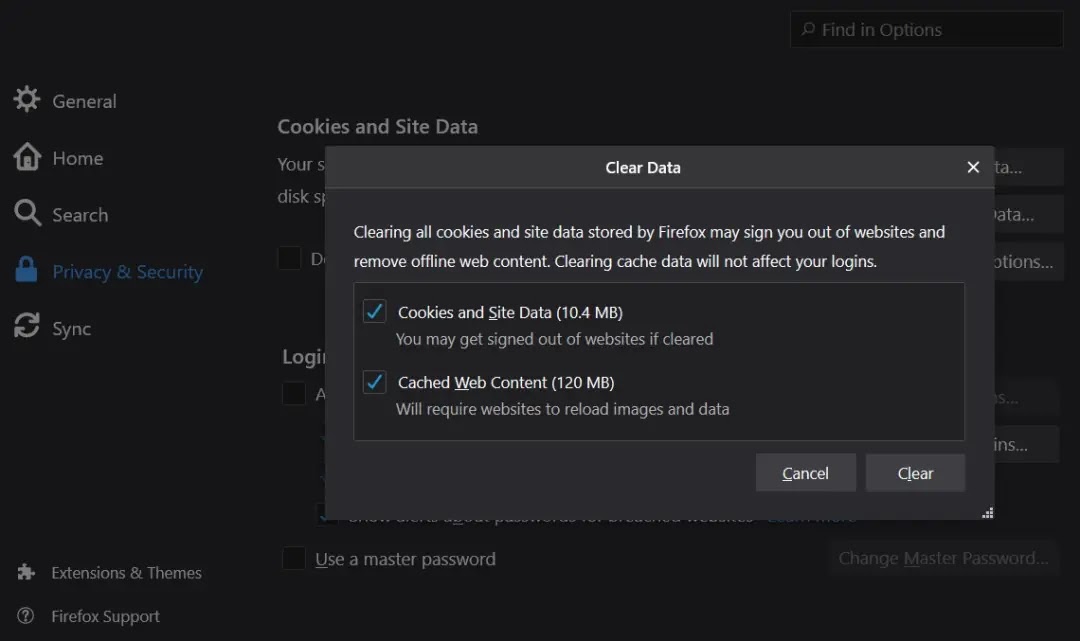The width and height of the screenshot is (1080, 641).
Task: Open the Extensions & Themes link
Action: tap(126, 573)
